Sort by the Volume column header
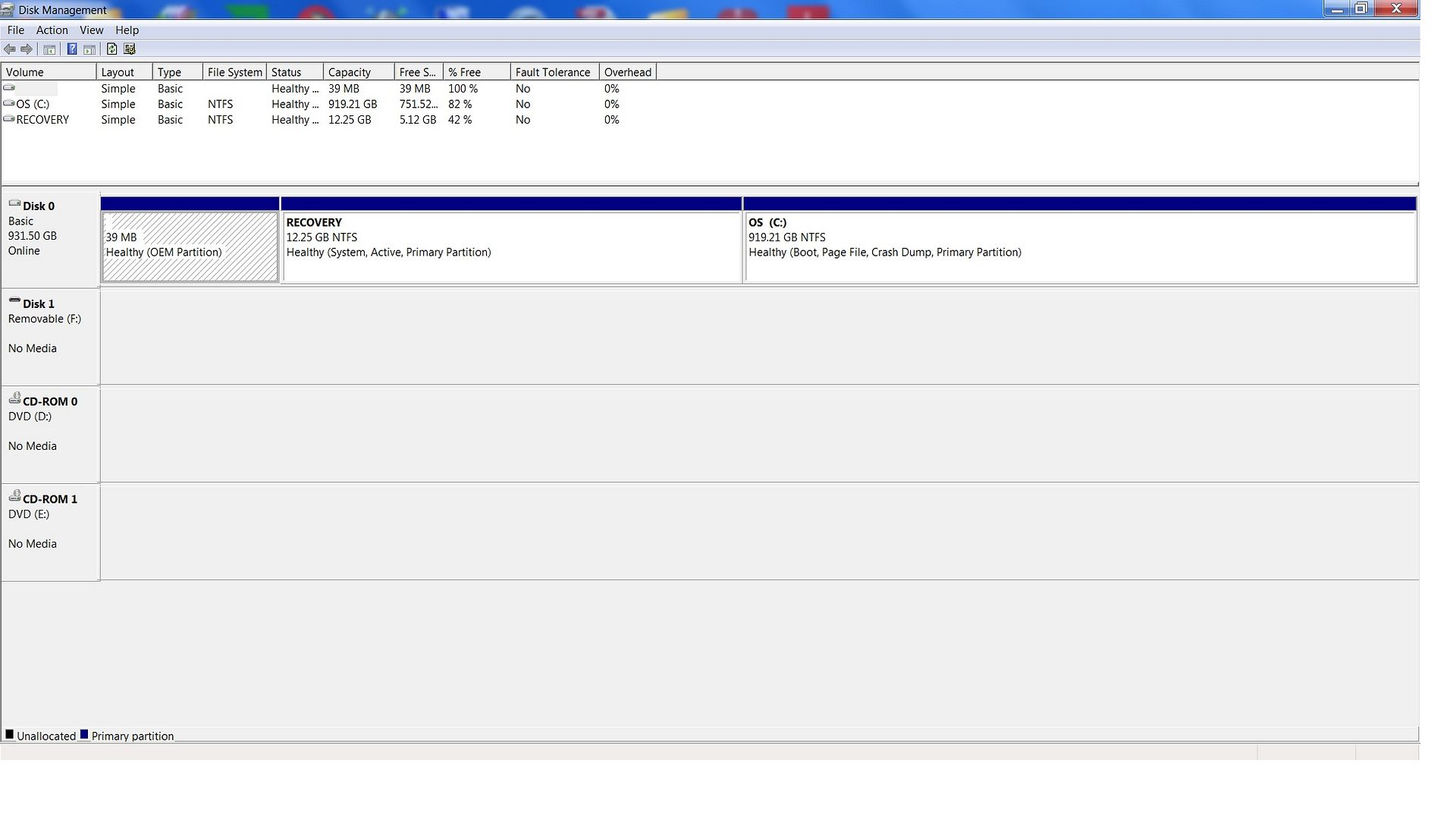This screenshot has width=1456, height=814. click(49, 72)
